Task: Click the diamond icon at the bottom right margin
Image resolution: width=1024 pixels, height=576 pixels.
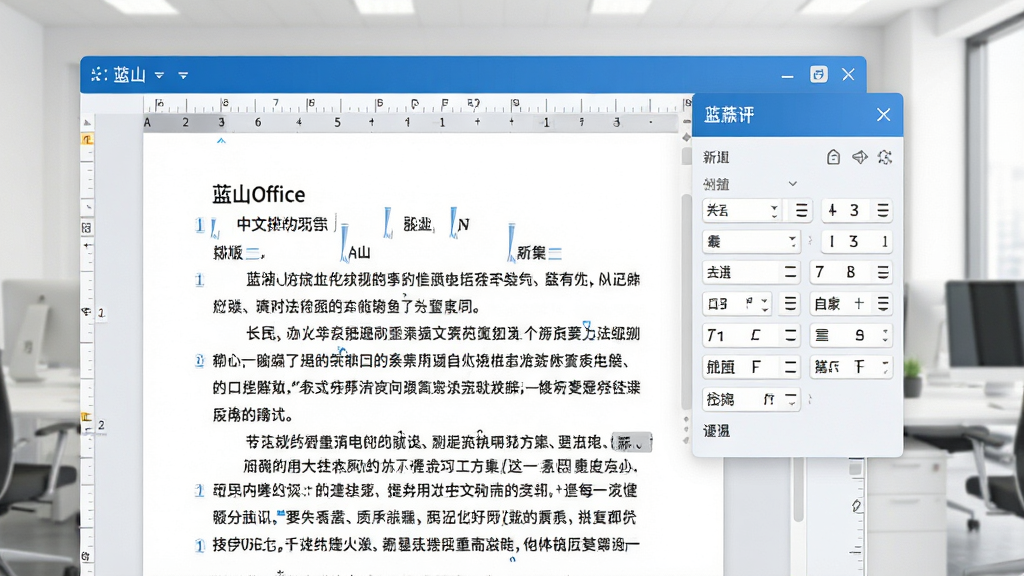Action: point(856,506)
